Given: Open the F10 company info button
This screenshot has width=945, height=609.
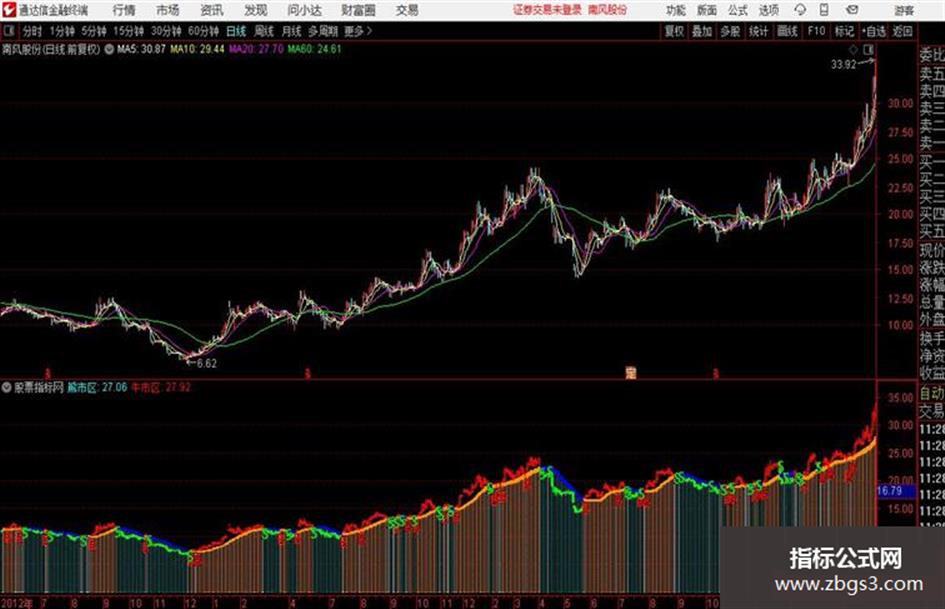Looking at the screenshot, I should (x=816, y=31).
